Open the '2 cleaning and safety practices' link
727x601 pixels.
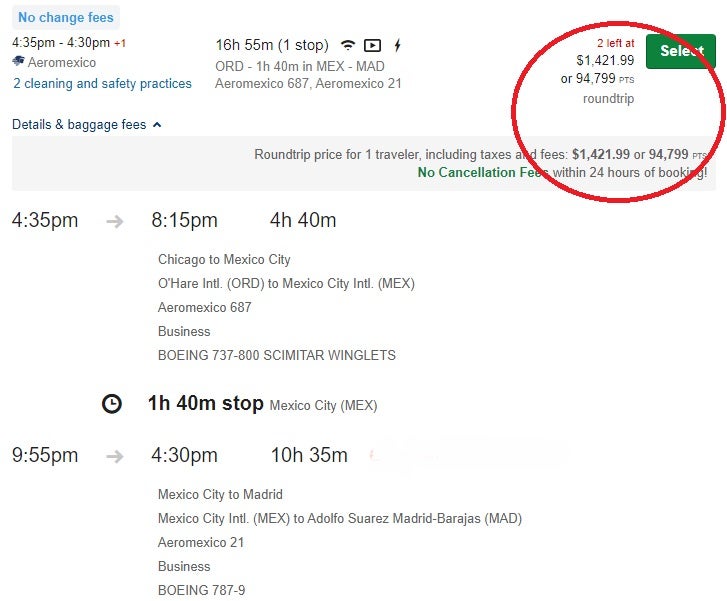(x=102, y=83)
